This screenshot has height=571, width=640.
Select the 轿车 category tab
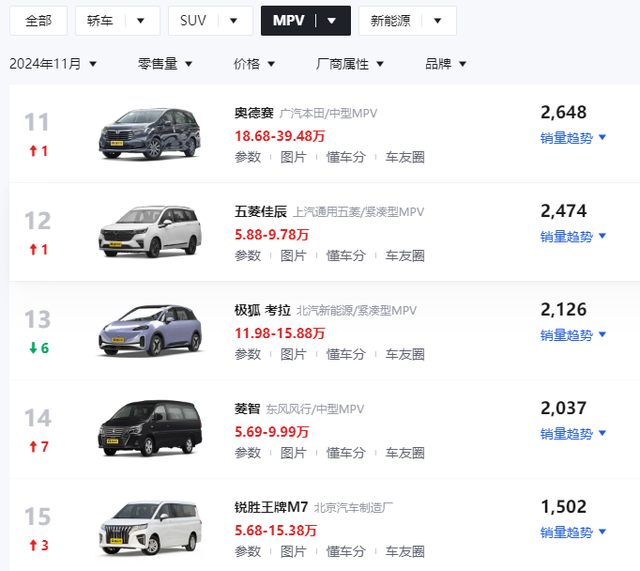click(x=100, y=21)
